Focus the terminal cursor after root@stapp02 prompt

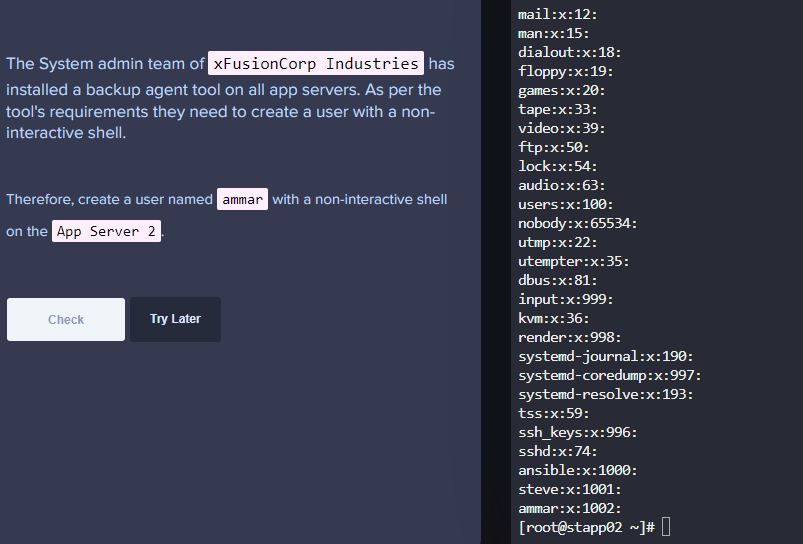(x=666, y=527)
